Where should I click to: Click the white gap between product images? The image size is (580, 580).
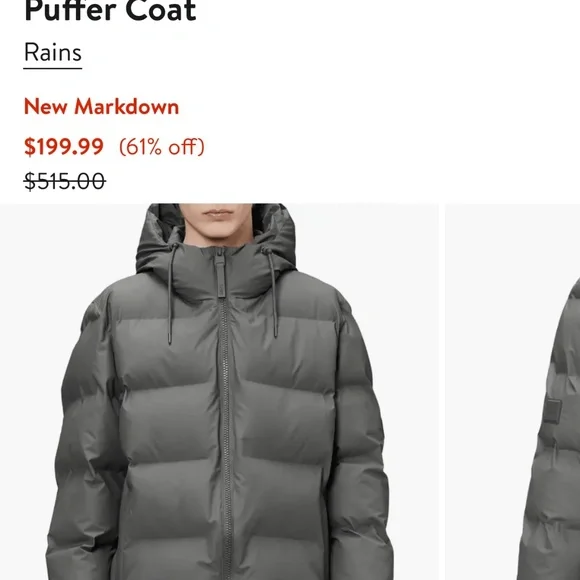(x=442, y=392)
